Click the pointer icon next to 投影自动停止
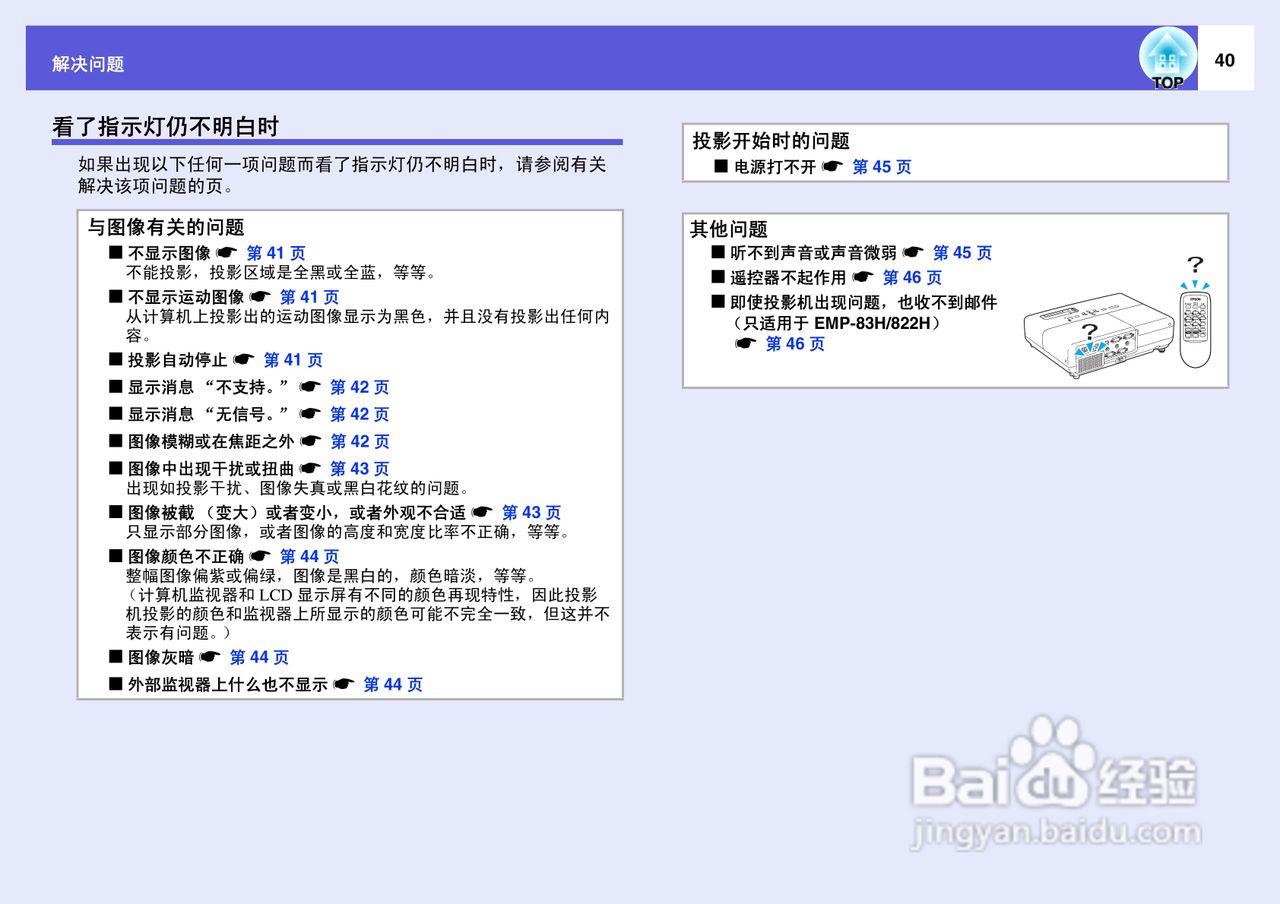The height and width of the screenshot is (904, 1280). pyautogui.click(x=246, y=359)
